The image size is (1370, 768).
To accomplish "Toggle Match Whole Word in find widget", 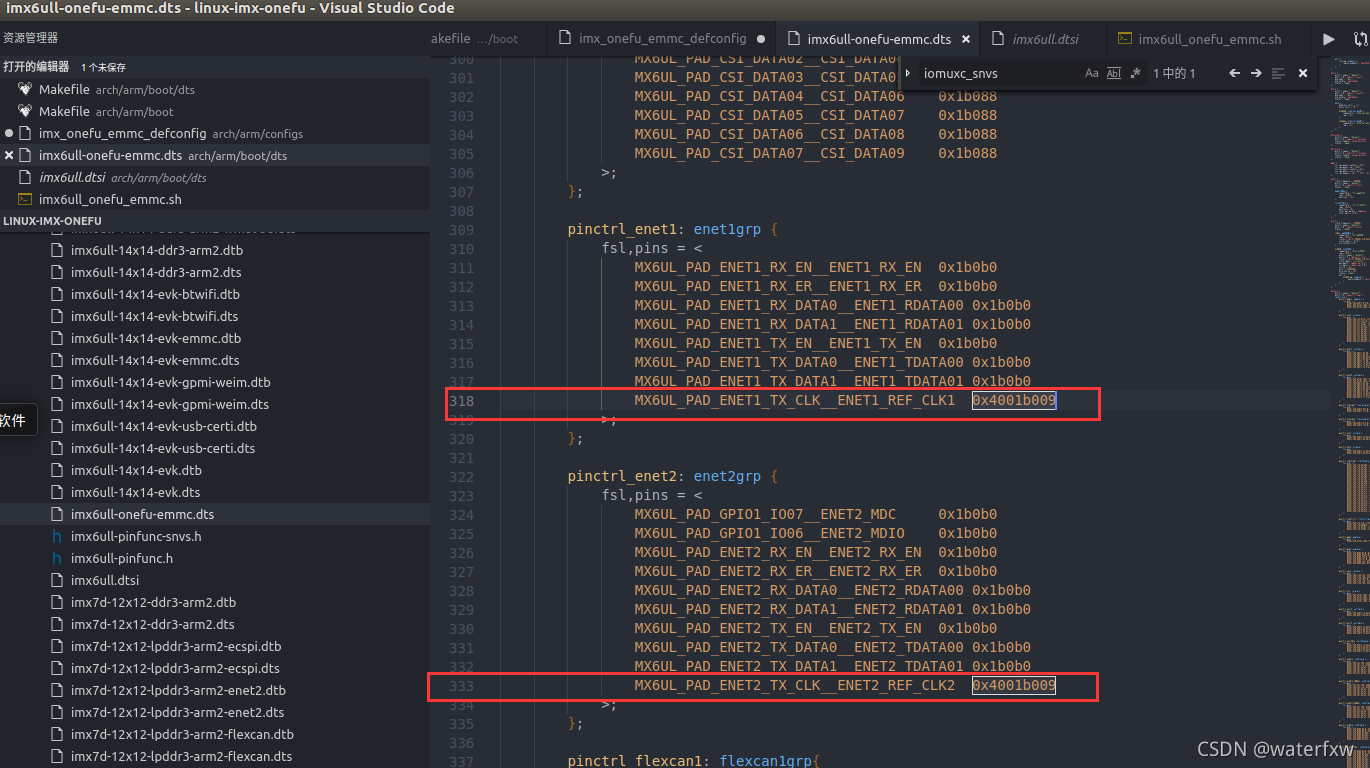I will tap(1114, 73).
